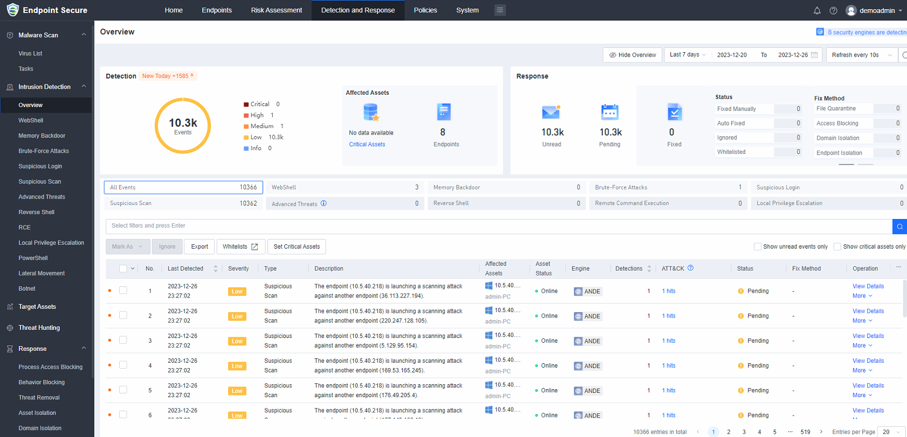The height and width of the screenshot is (437, 907).
Task: Collapse the Intrusion Detection section
Action: click(83, 87)
